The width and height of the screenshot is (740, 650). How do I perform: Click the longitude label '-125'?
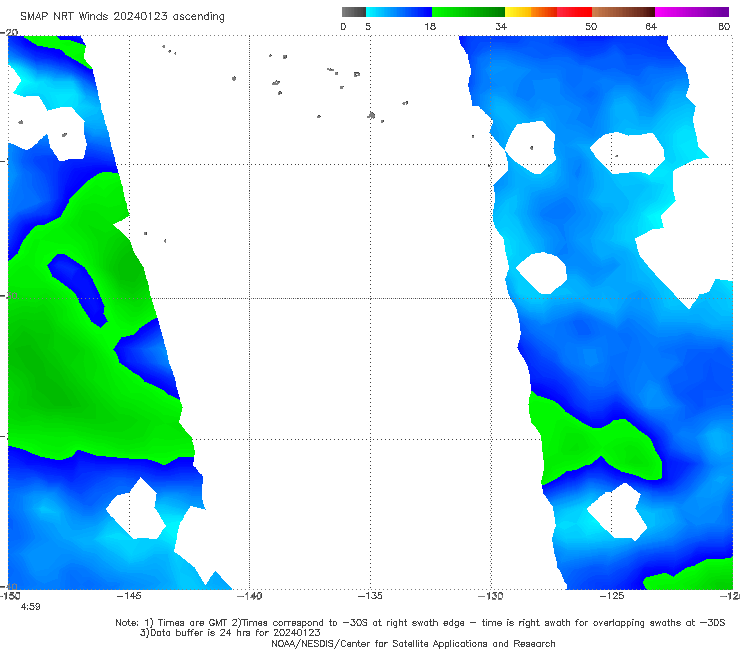(x=612, y=596)
